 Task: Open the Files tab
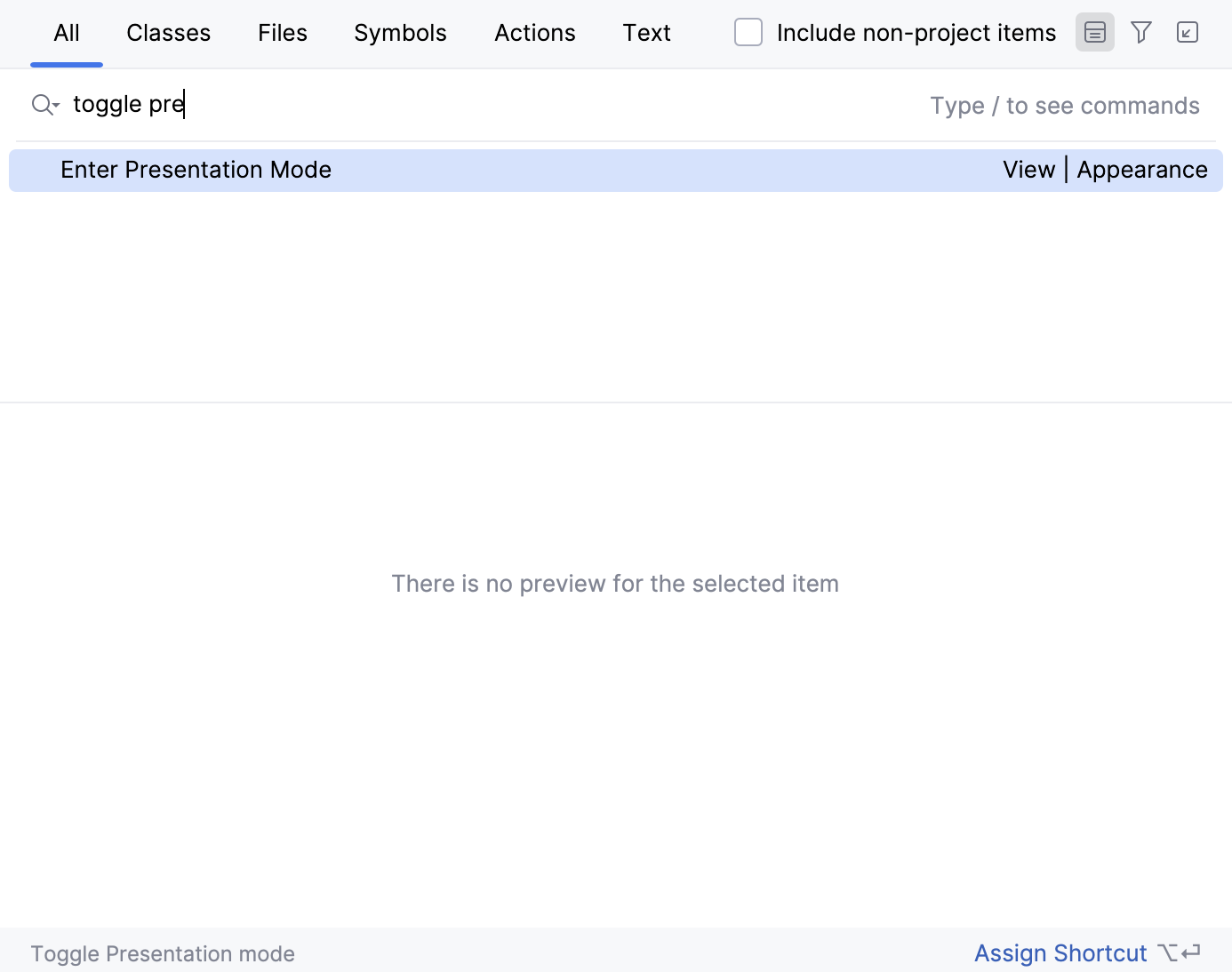point(282,32)
